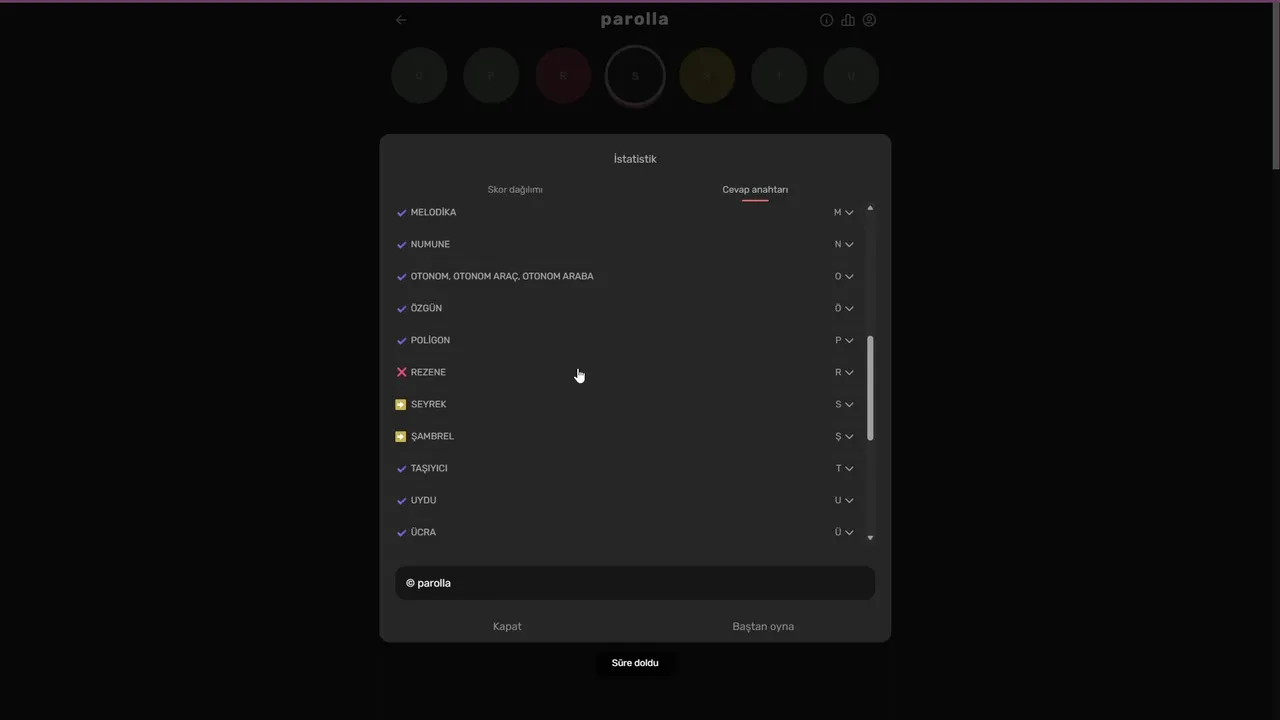Click the checkmark icon beside MELODİKA
Viewport: 1280px width, 720px height.
pos(402,213)
